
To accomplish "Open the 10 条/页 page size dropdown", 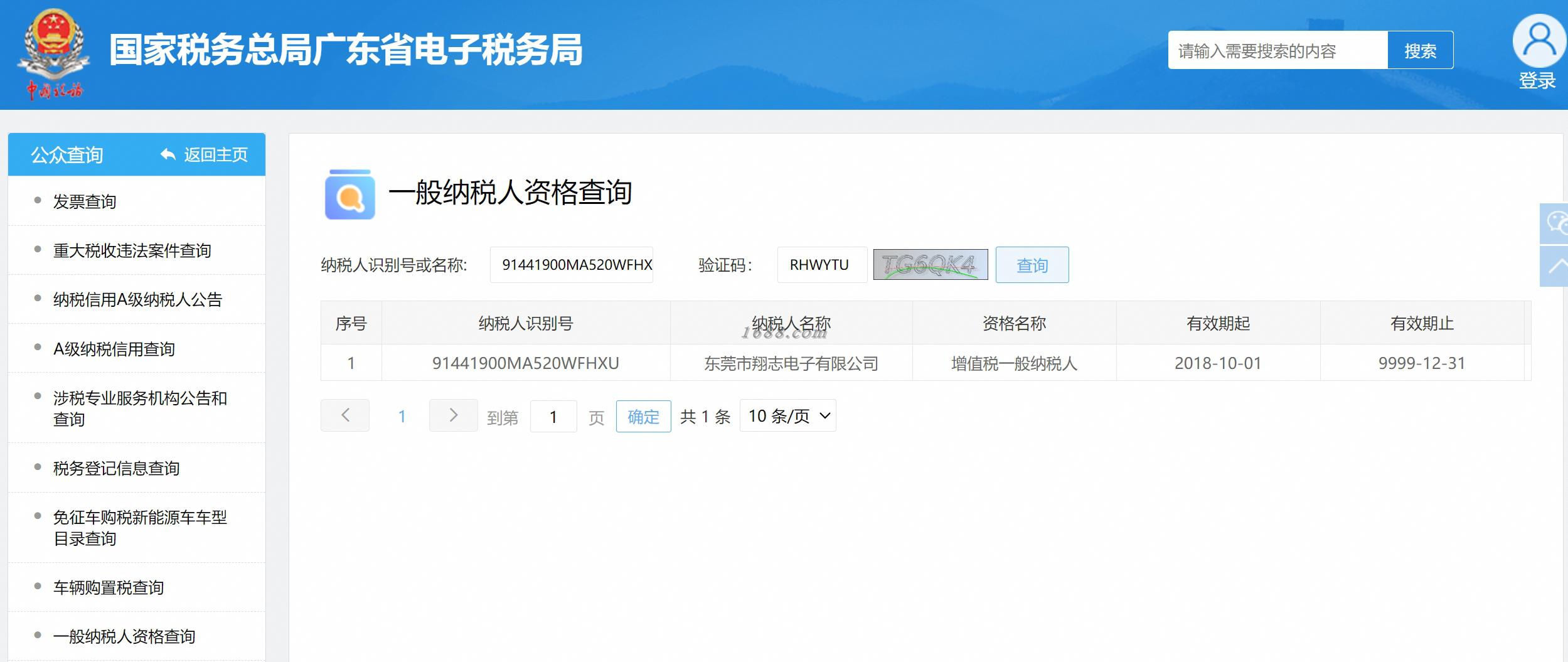I will pos(788,415).
